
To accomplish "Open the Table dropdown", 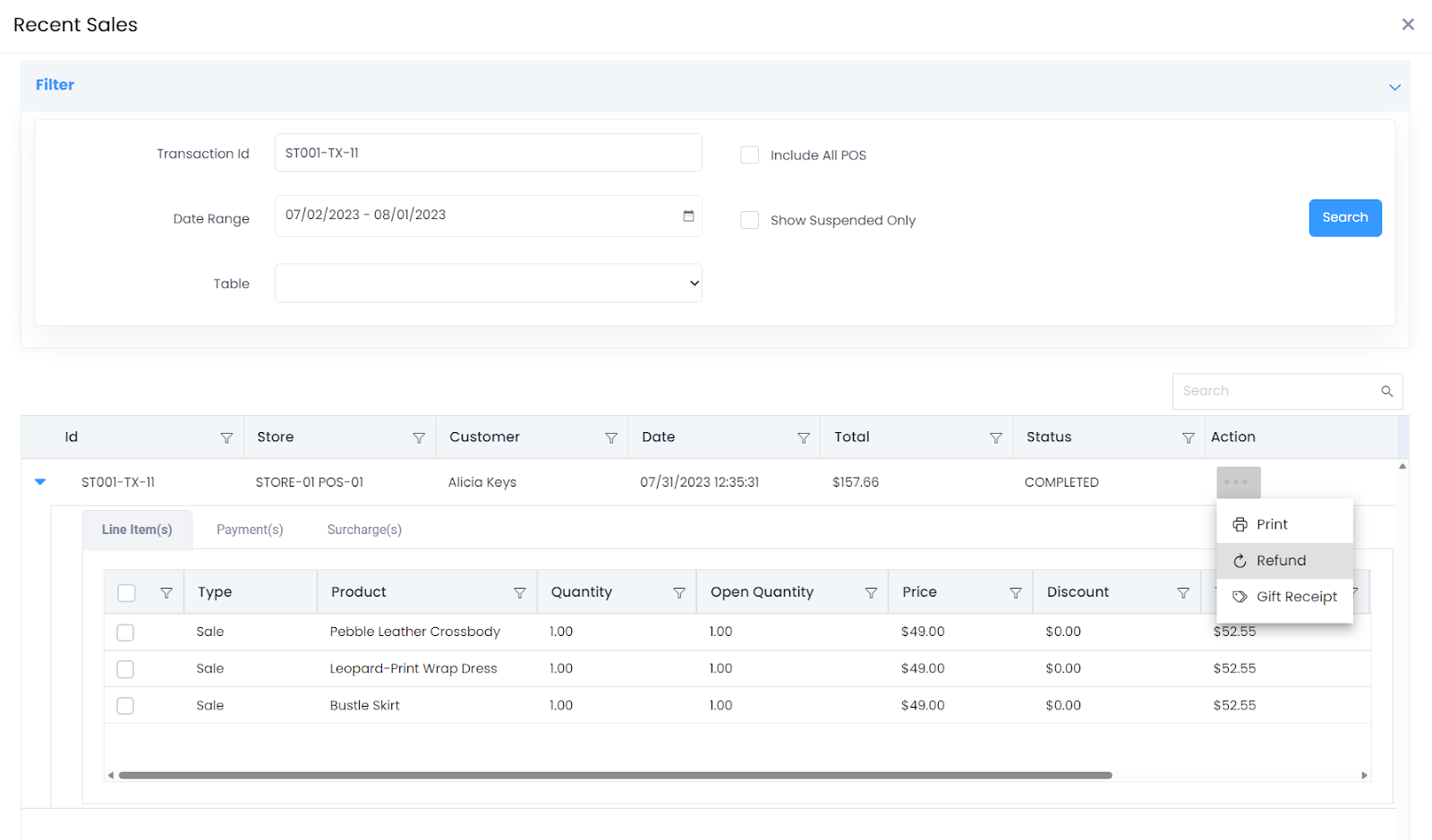I will (488, 284).
